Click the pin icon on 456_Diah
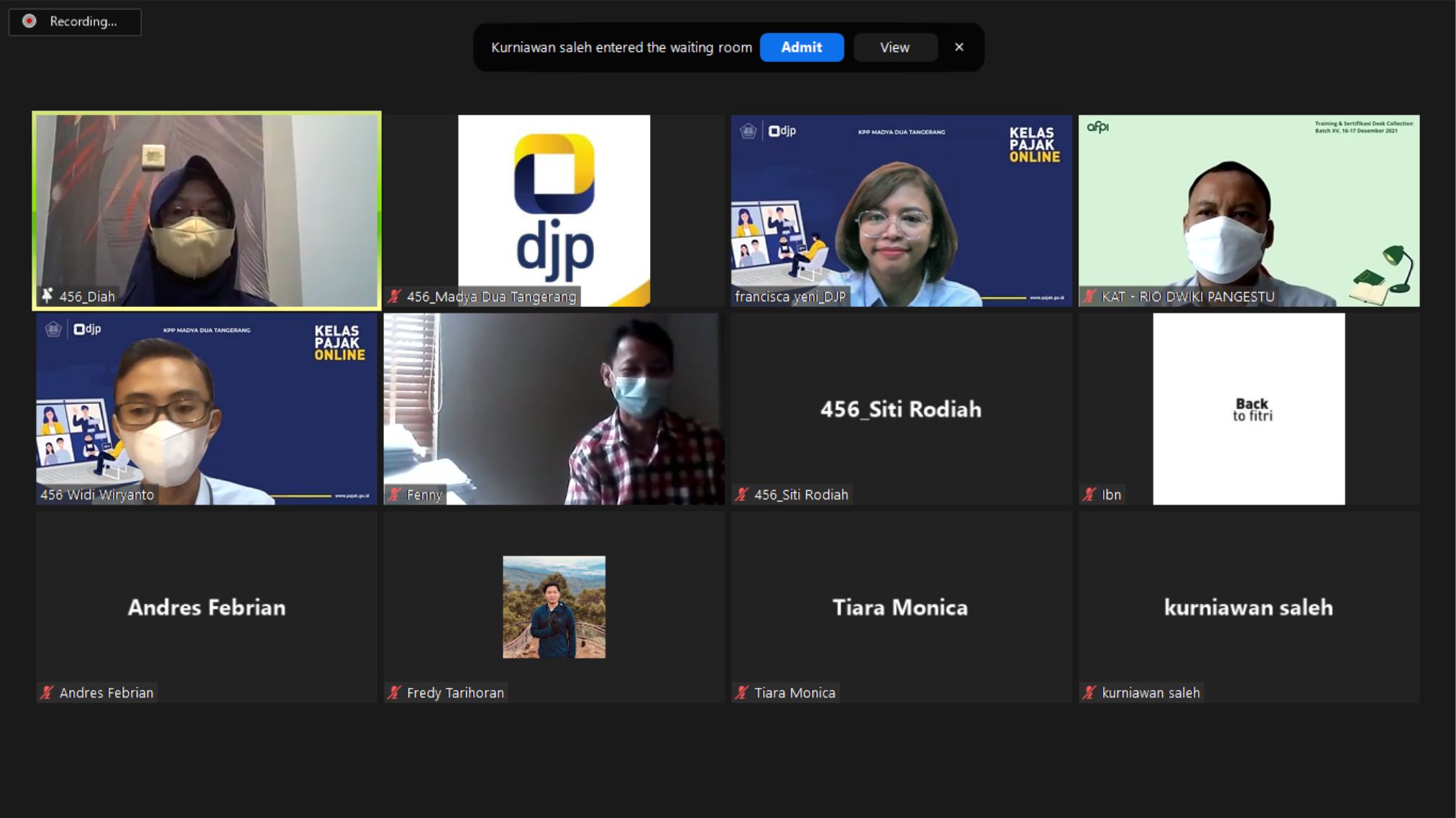Image resolution: width=1456 pixels, height=818 pixels. (x=47, y=295)
